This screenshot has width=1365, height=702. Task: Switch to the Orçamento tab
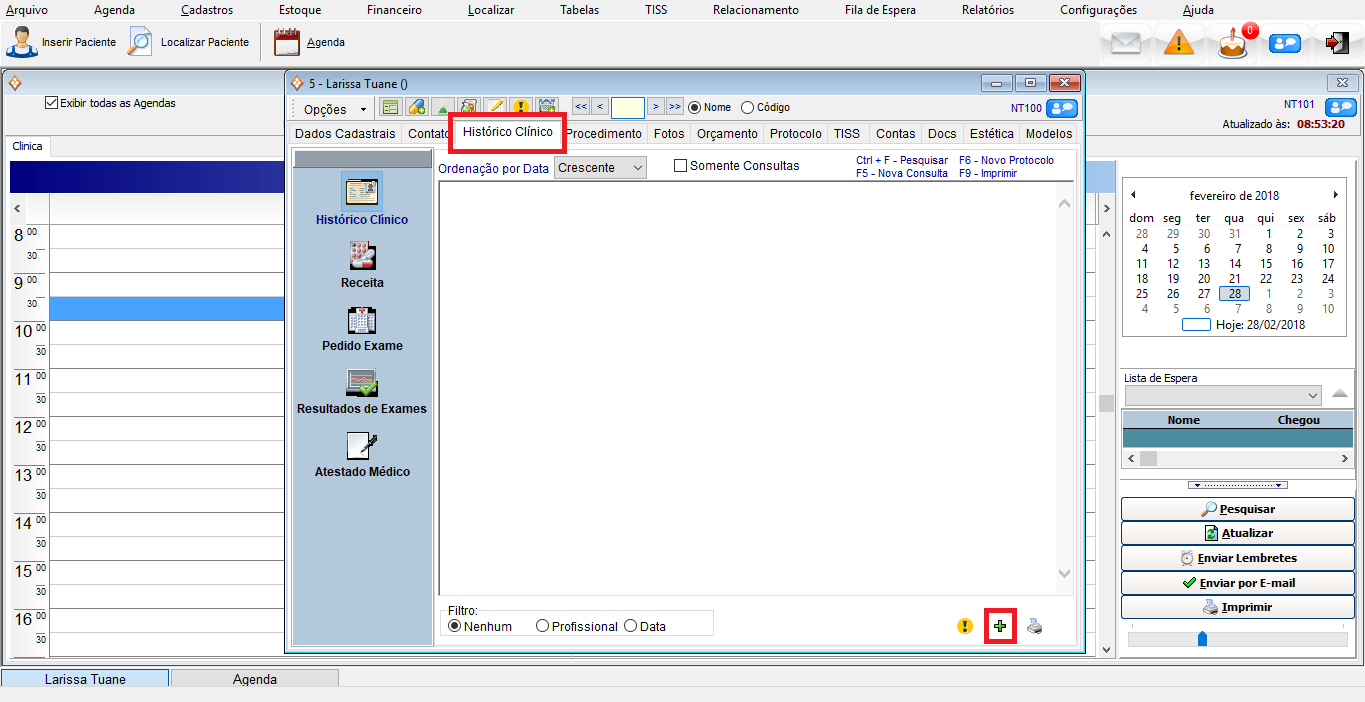727,134
